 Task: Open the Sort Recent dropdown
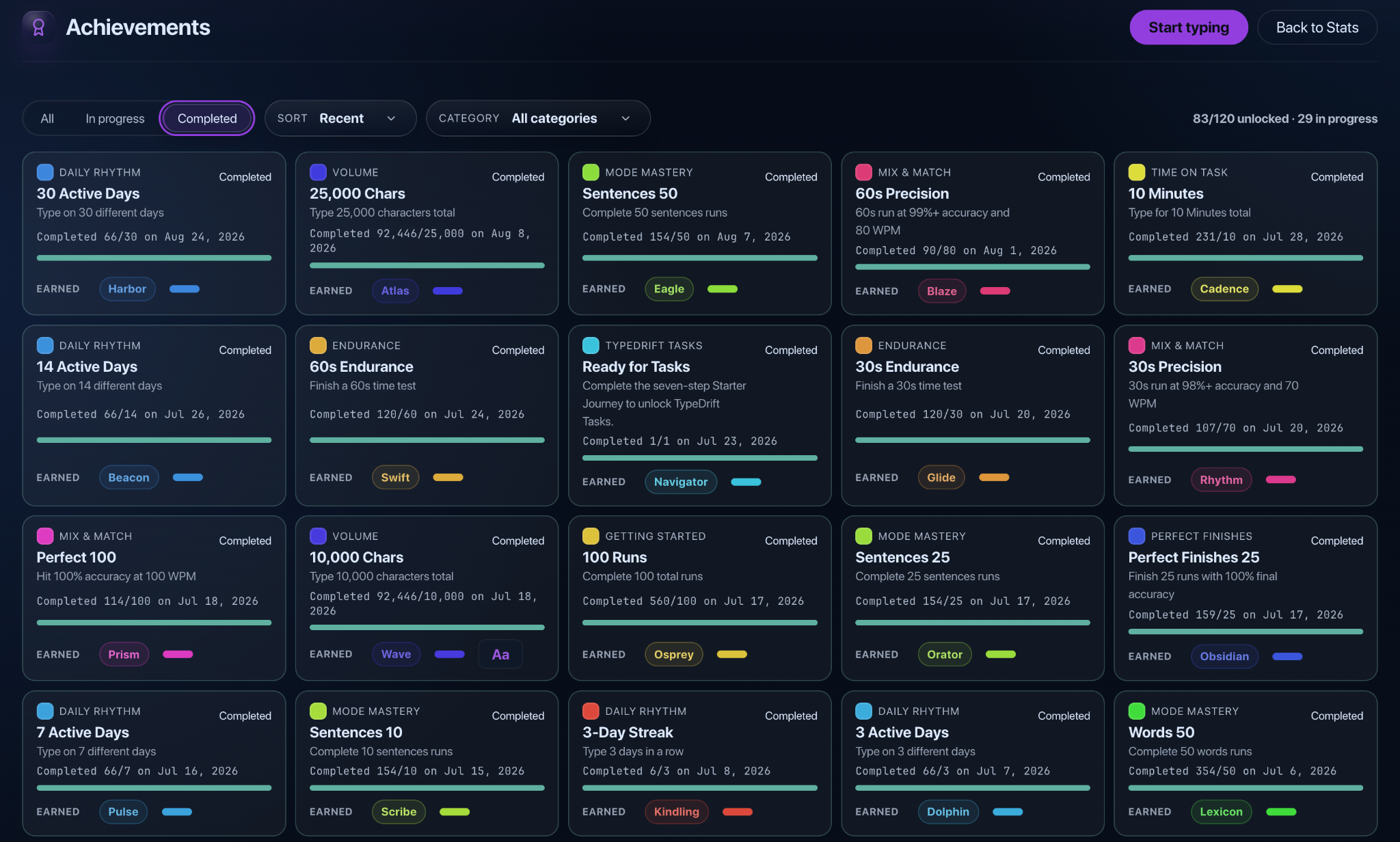340,118
